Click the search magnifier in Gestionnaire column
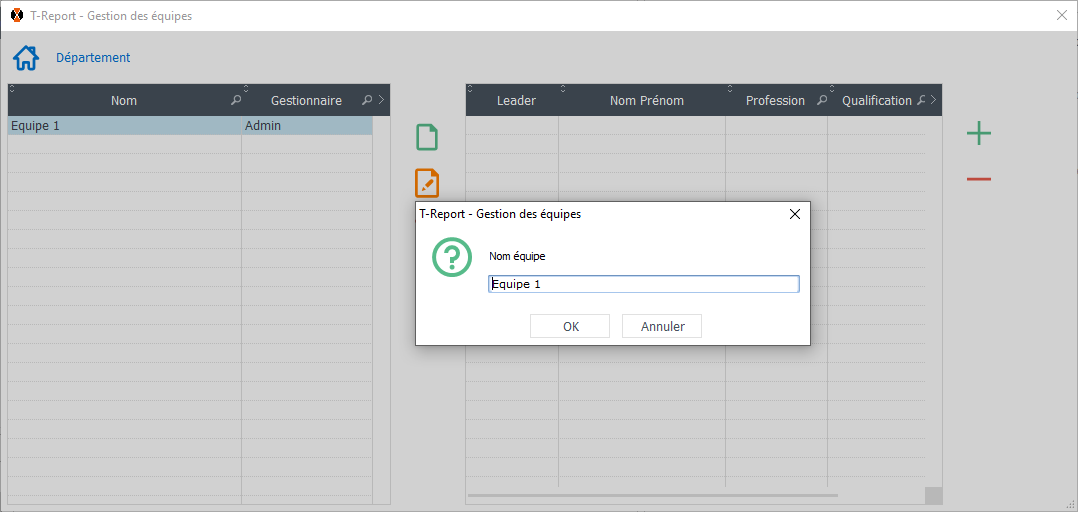The height and width of the screenshot is (512, 1078). coord(367,101)
